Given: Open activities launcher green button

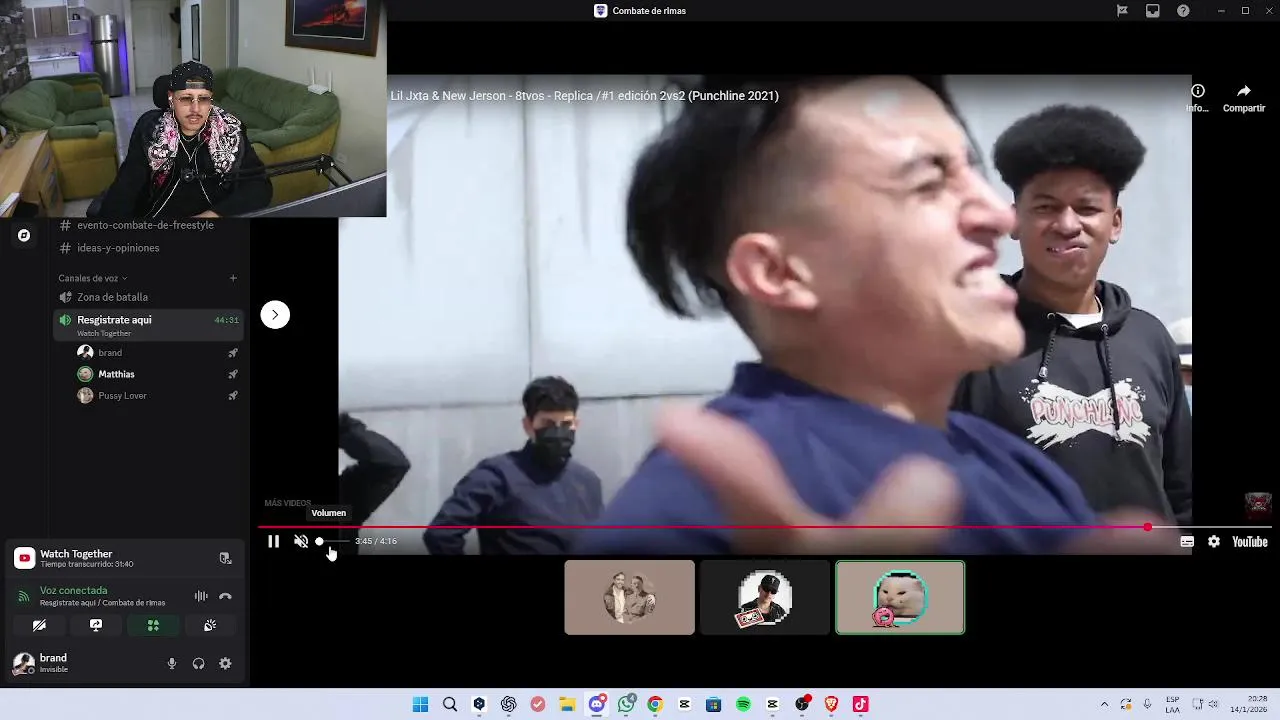Looking at the screenshot, I should [x=153, y=625].
